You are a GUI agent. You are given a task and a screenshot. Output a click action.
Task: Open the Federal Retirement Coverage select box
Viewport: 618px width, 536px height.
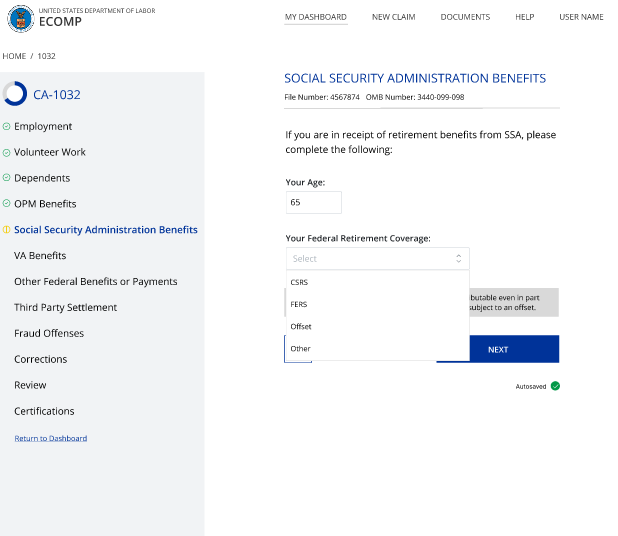coord(377,259)
